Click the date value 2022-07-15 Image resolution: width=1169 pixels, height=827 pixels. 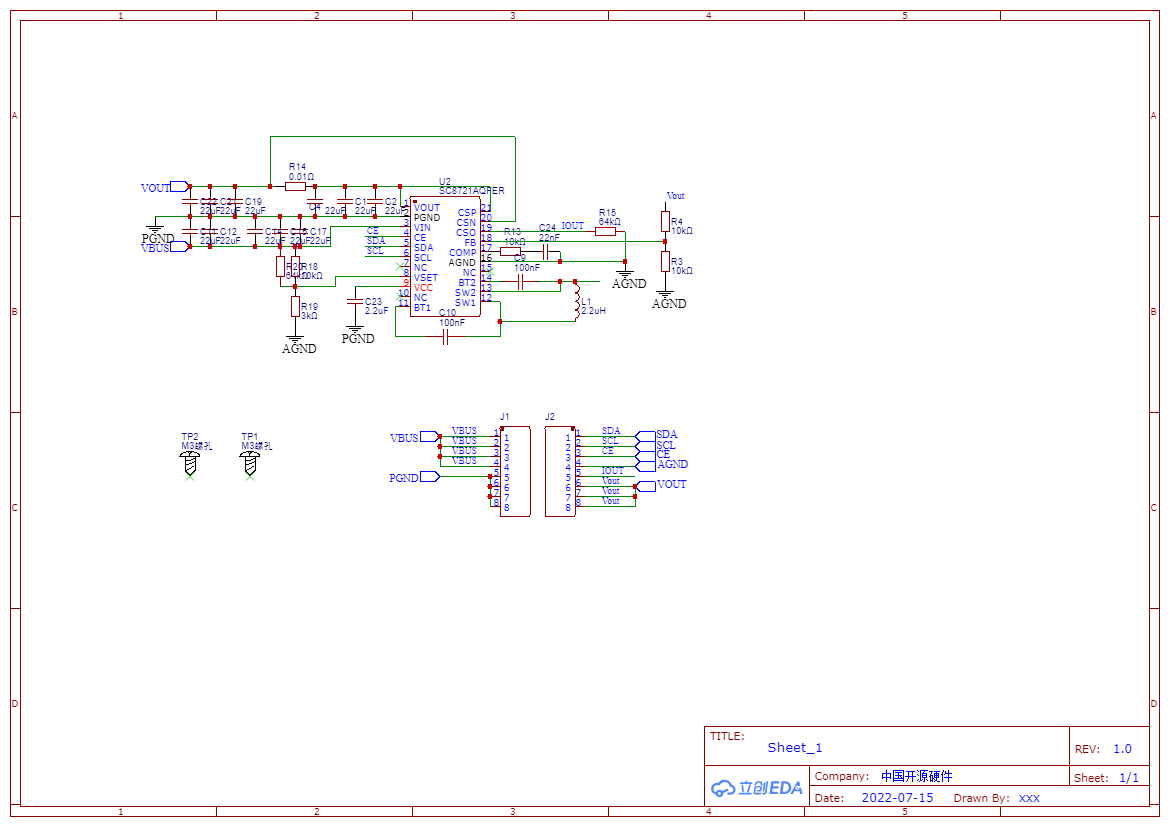[898, 798]
